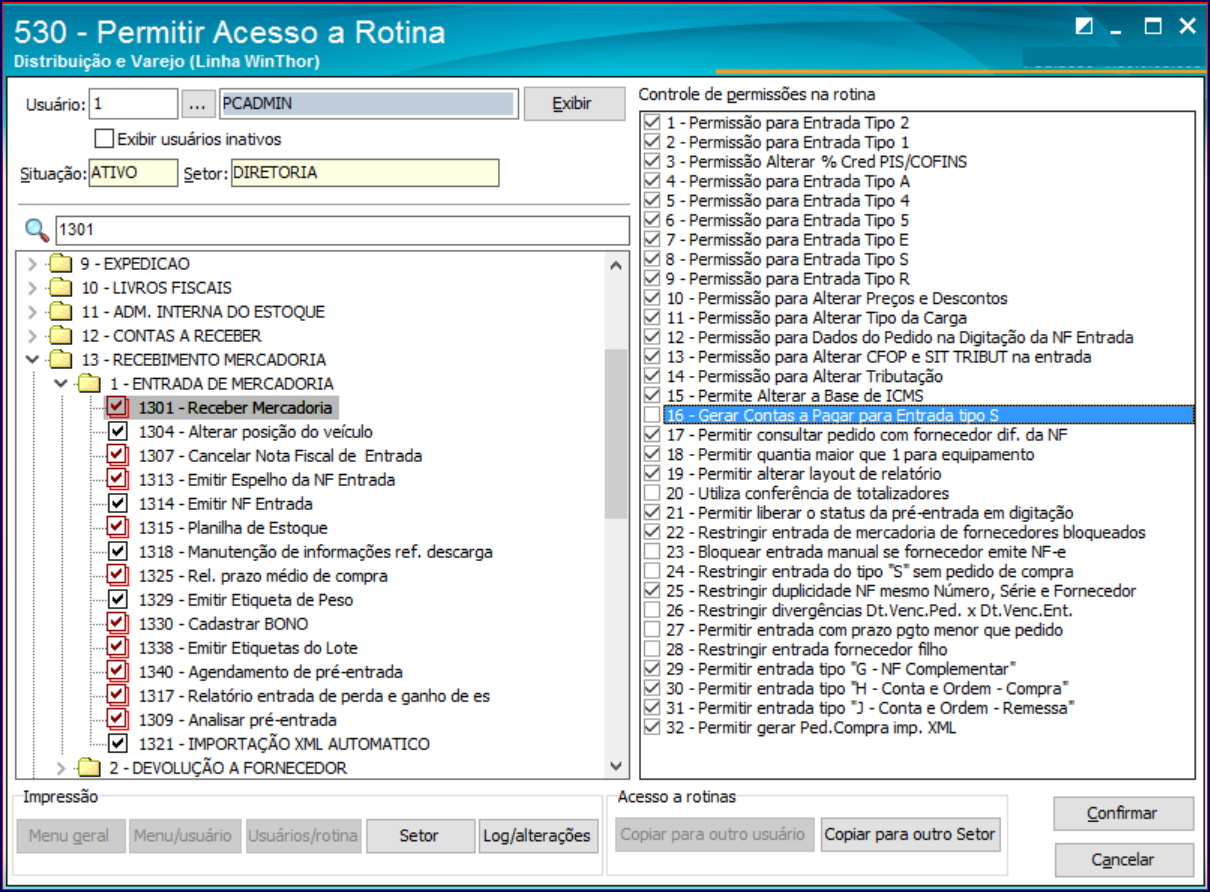Select permission 25 - Restringir duplicidade NF
The width and height of the screenshot is (1210, 892).
click(901, 591)
